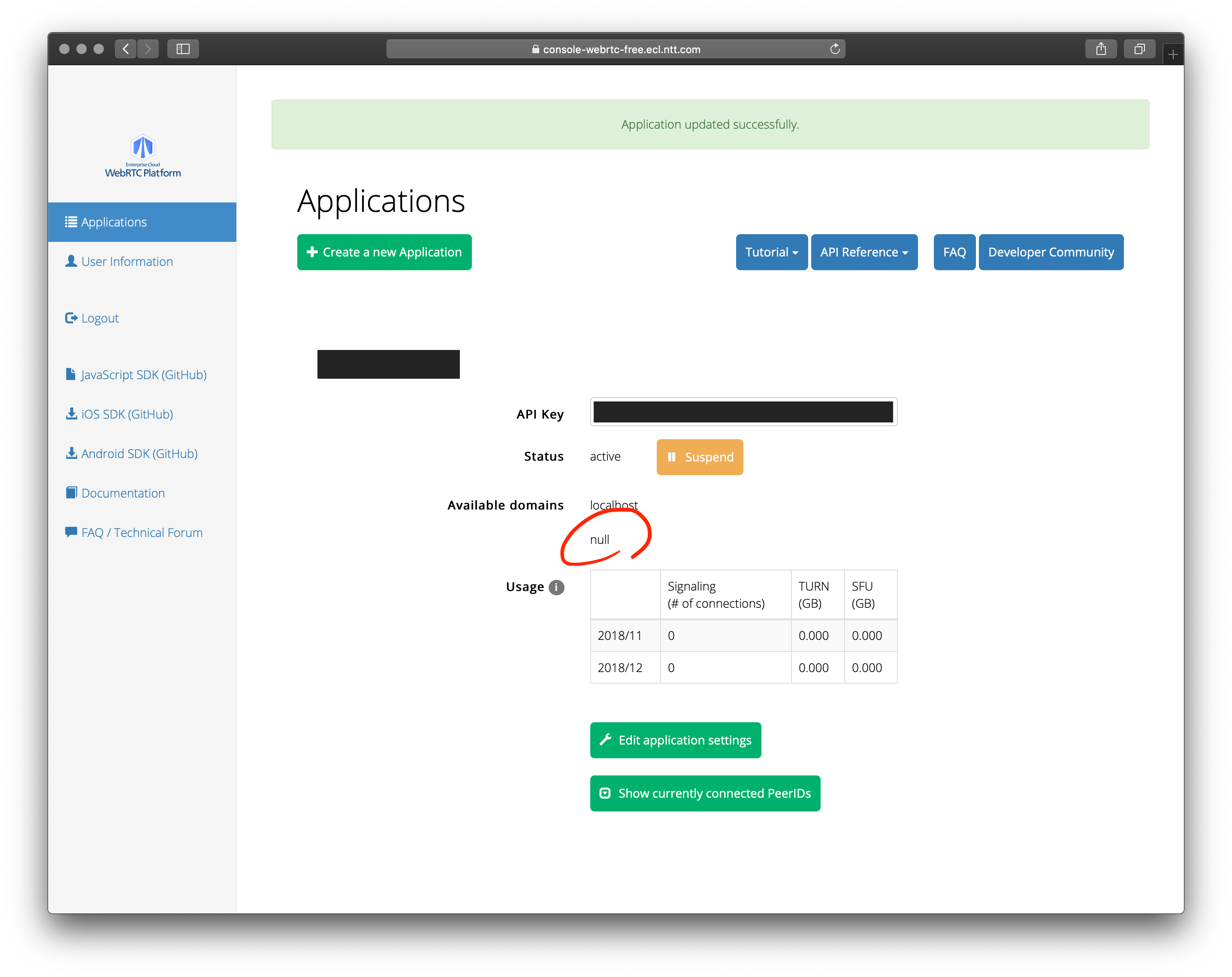The width and height of the screenshot is (1232, 977).
Task: Open FAQ / Technical Forum link
Action: 134,533
